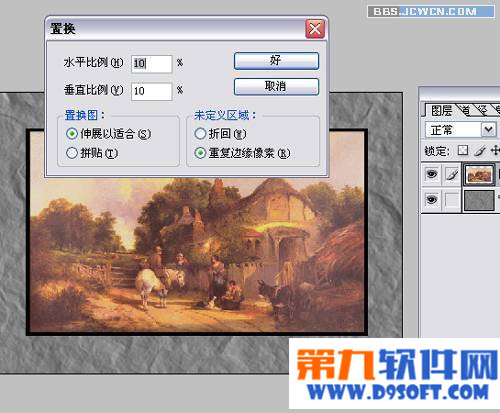Toggle lock image pixels brush icon
Image resolution: width=500 pixels, height=413 pixels.
point(479,151)
